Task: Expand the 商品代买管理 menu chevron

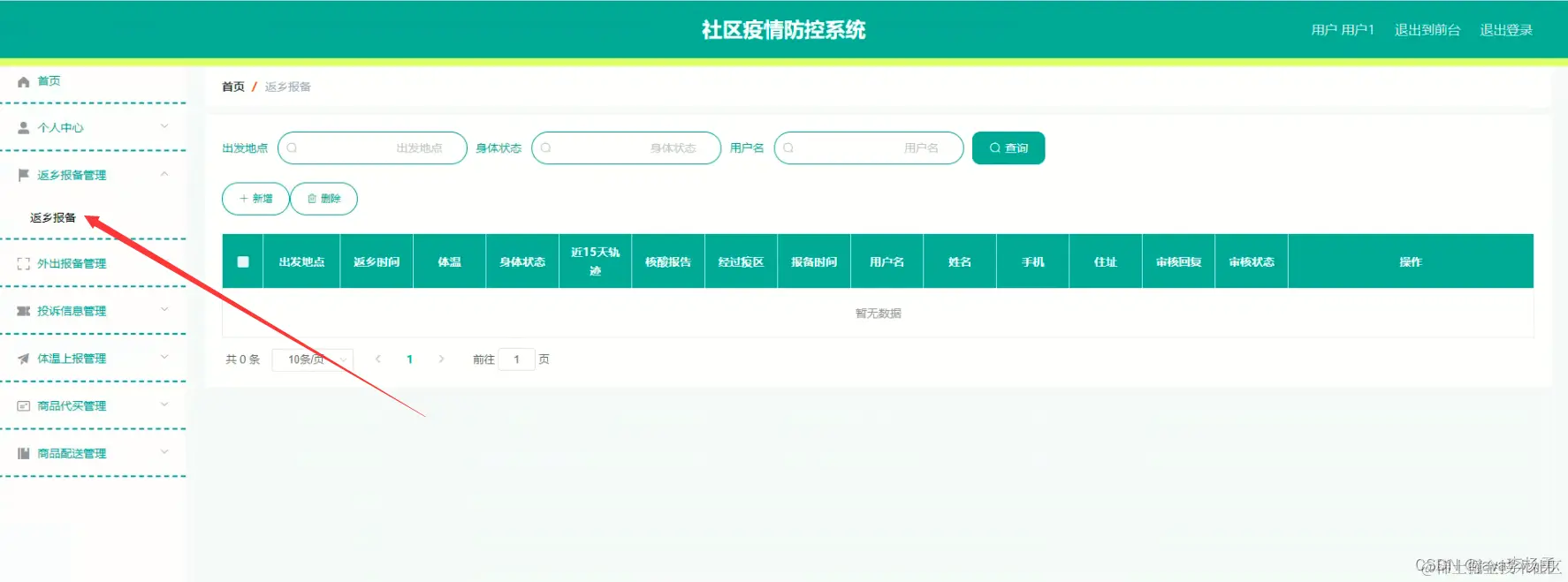Action: [x=164, y=404]
